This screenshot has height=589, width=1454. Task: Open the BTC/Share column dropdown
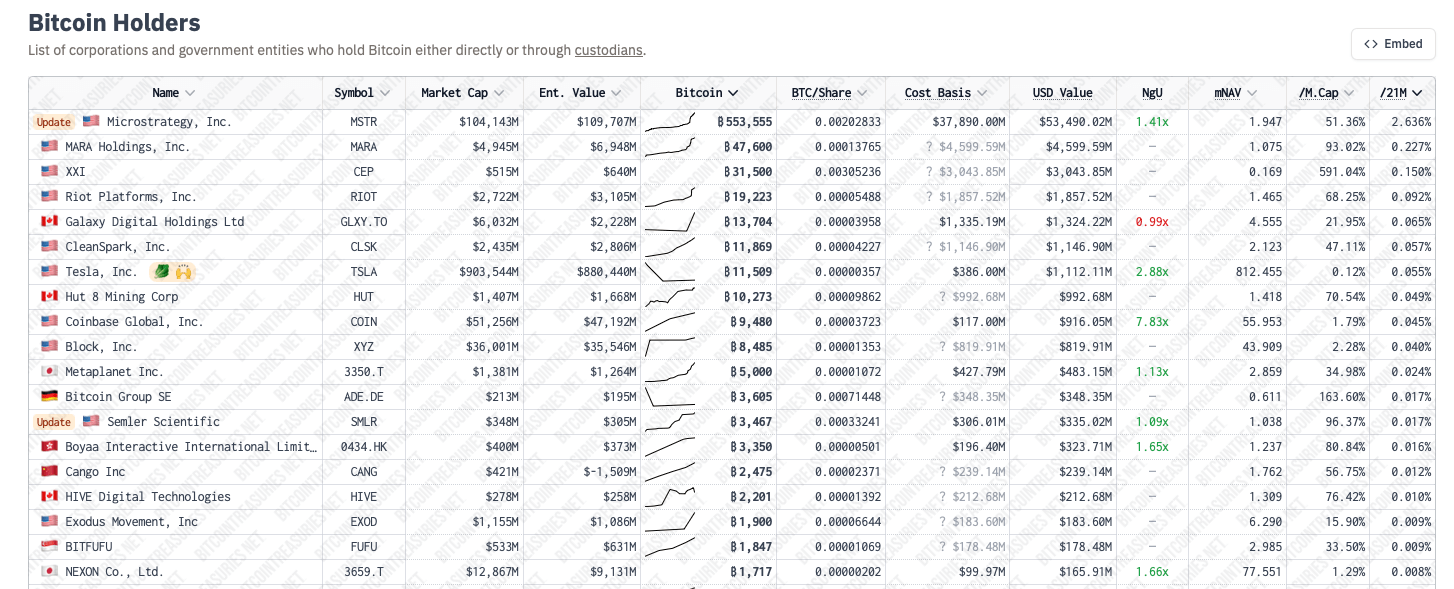point(862,93)
